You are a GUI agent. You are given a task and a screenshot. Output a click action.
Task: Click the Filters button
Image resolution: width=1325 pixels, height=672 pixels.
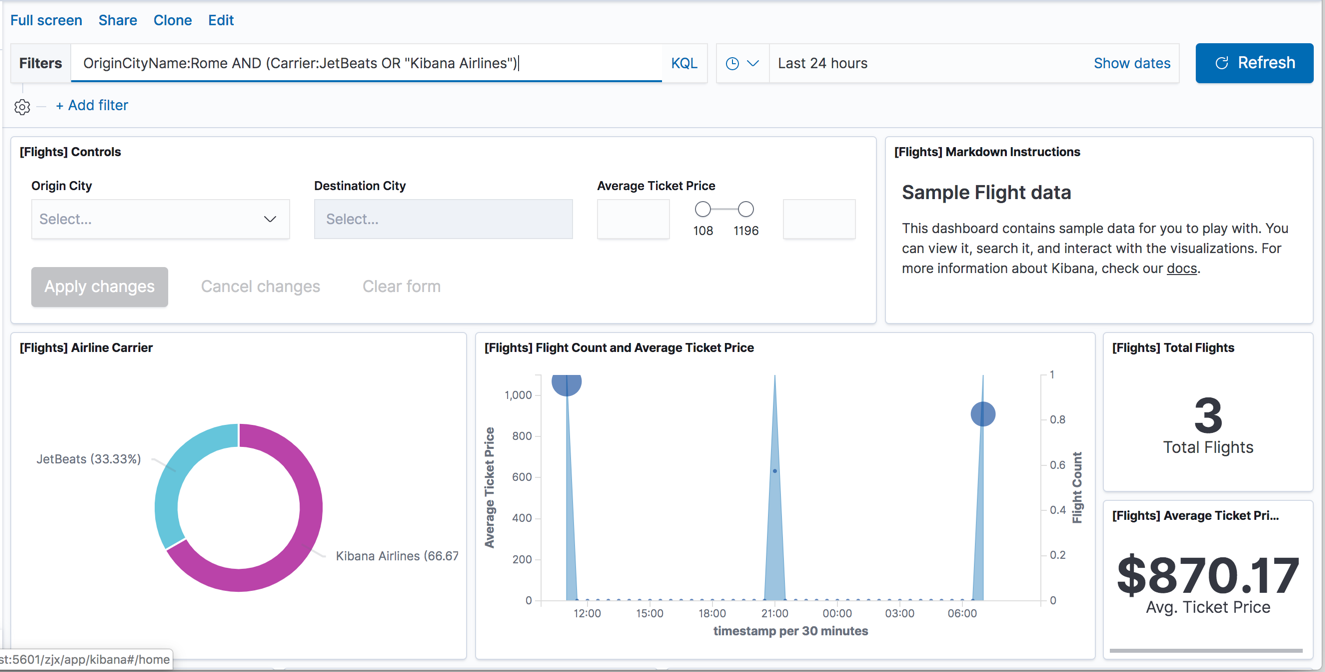point(40,62)
